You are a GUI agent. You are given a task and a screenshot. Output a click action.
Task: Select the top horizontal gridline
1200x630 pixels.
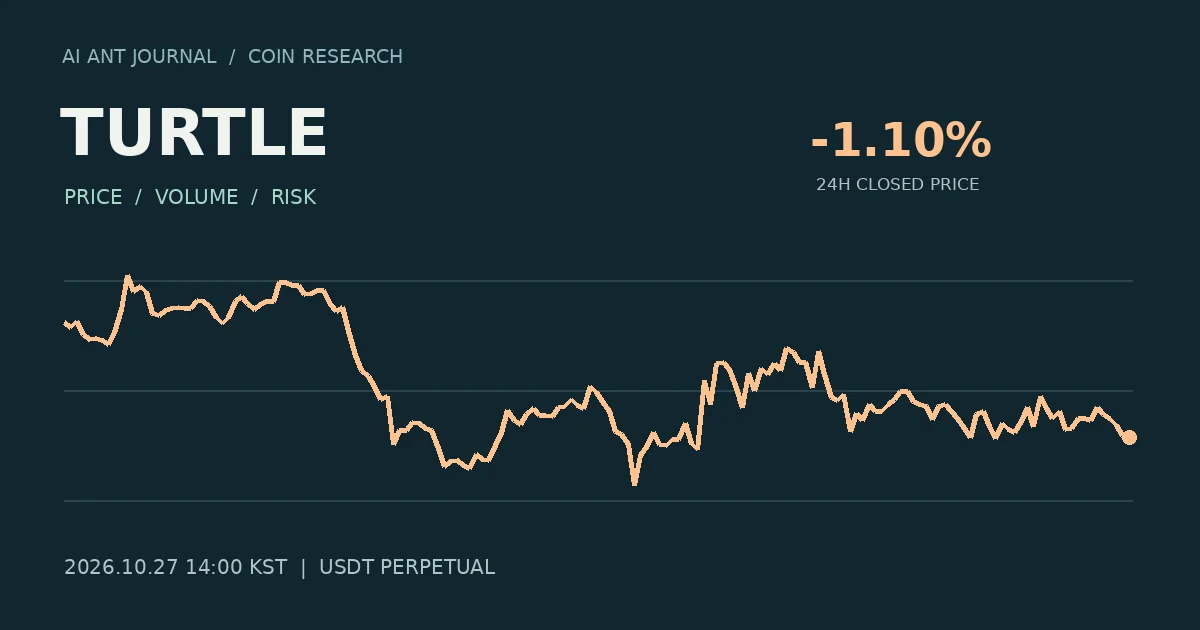coord(598,281)
